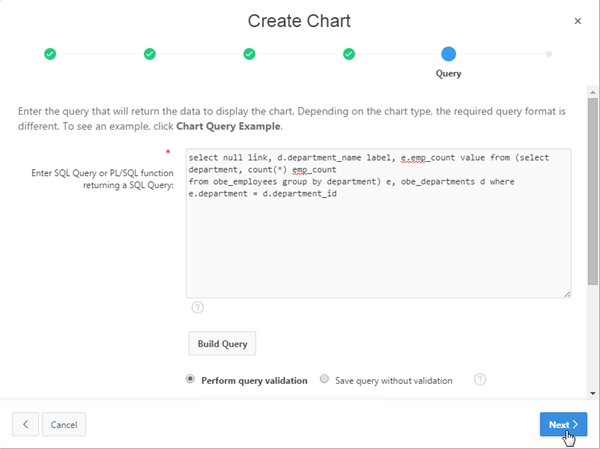Open the Build Query tool
The height and width of the screenshot is (449, 600).
222,343
